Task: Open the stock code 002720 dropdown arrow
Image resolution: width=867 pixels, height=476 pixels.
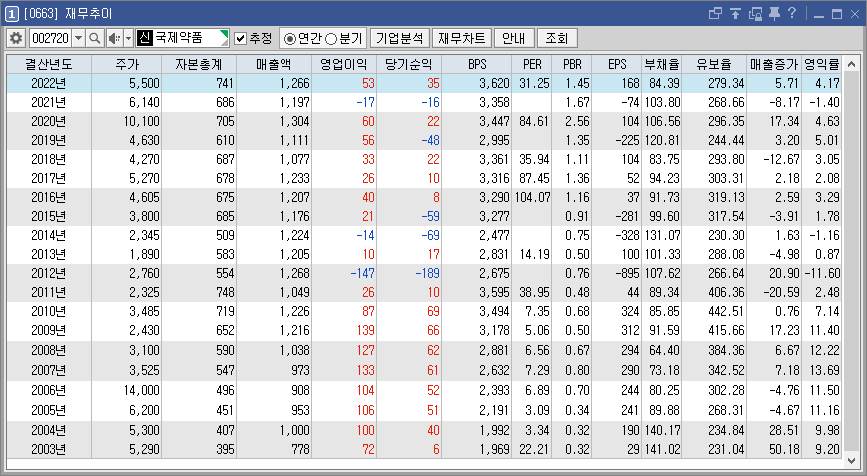Action: click(x=79, y=38)
